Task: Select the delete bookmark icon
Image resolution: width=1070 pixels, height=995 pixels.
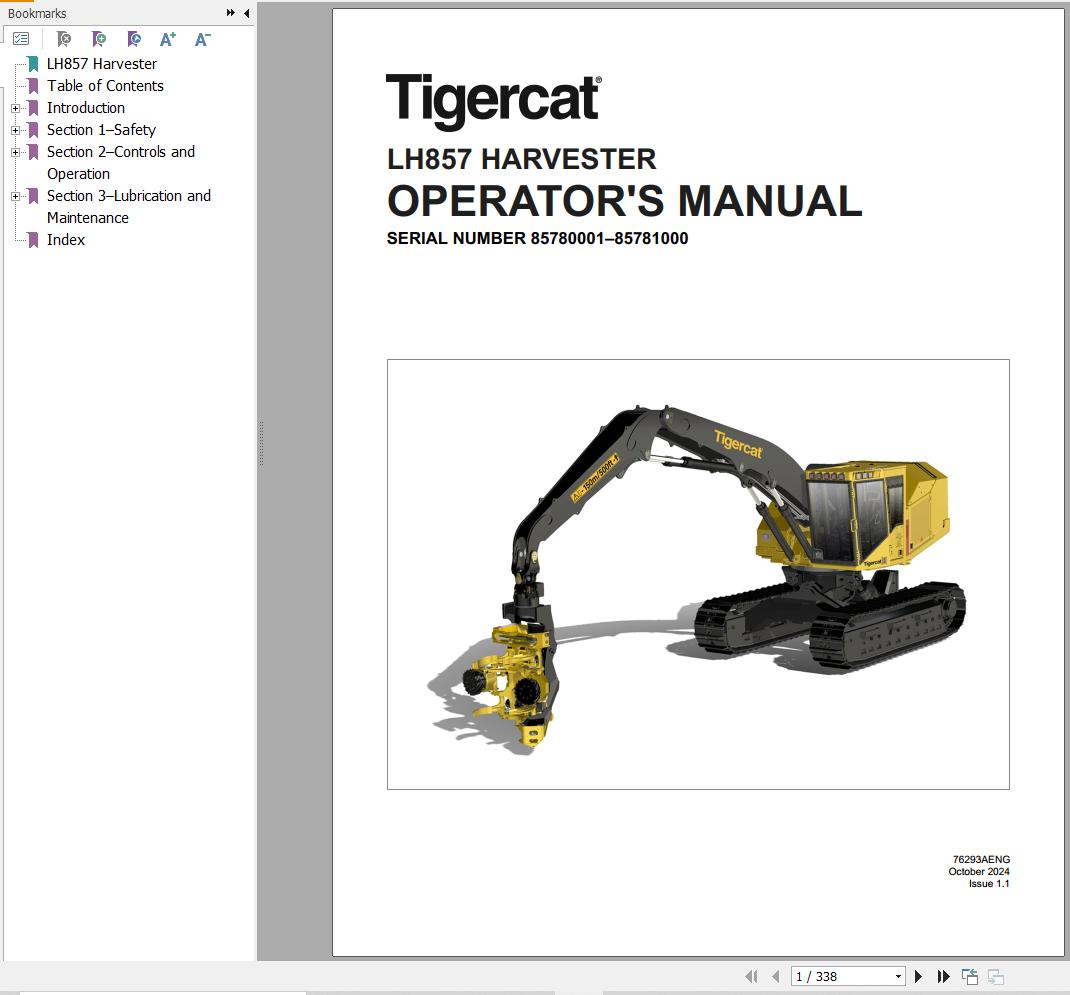Action: [x=64, y=39]
